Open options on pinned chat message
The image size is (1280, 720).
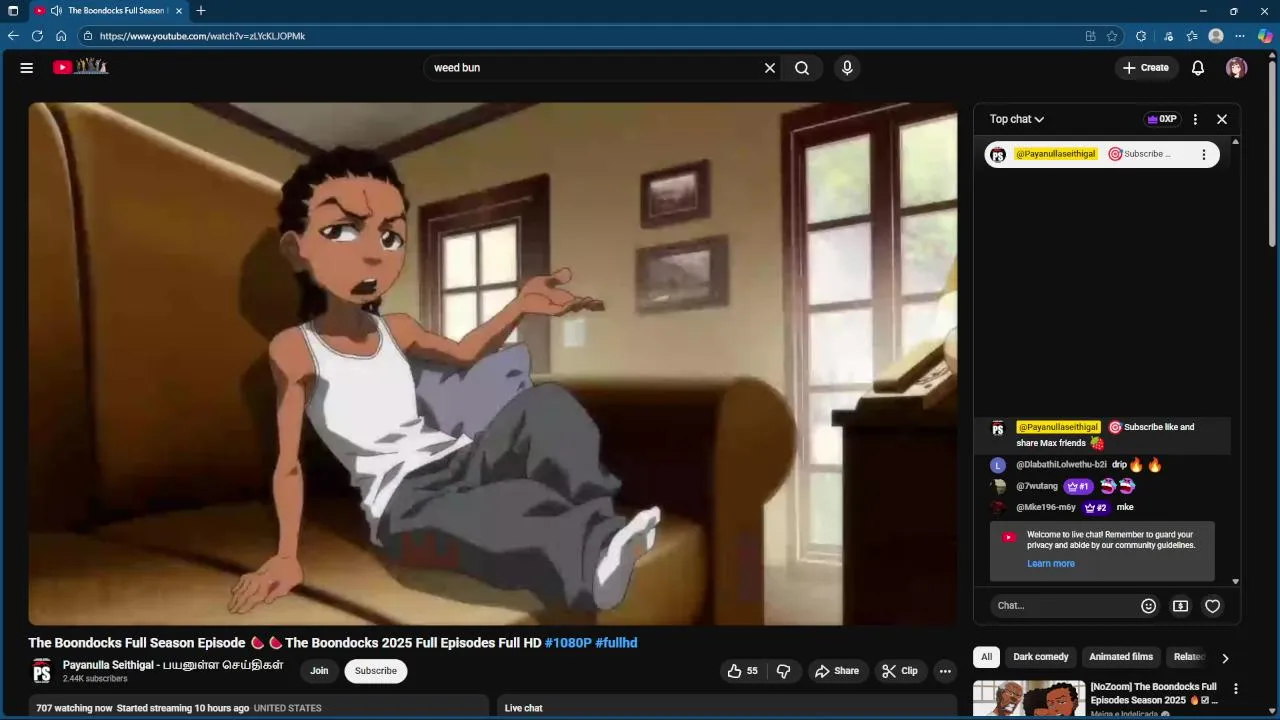(1204, 154)
